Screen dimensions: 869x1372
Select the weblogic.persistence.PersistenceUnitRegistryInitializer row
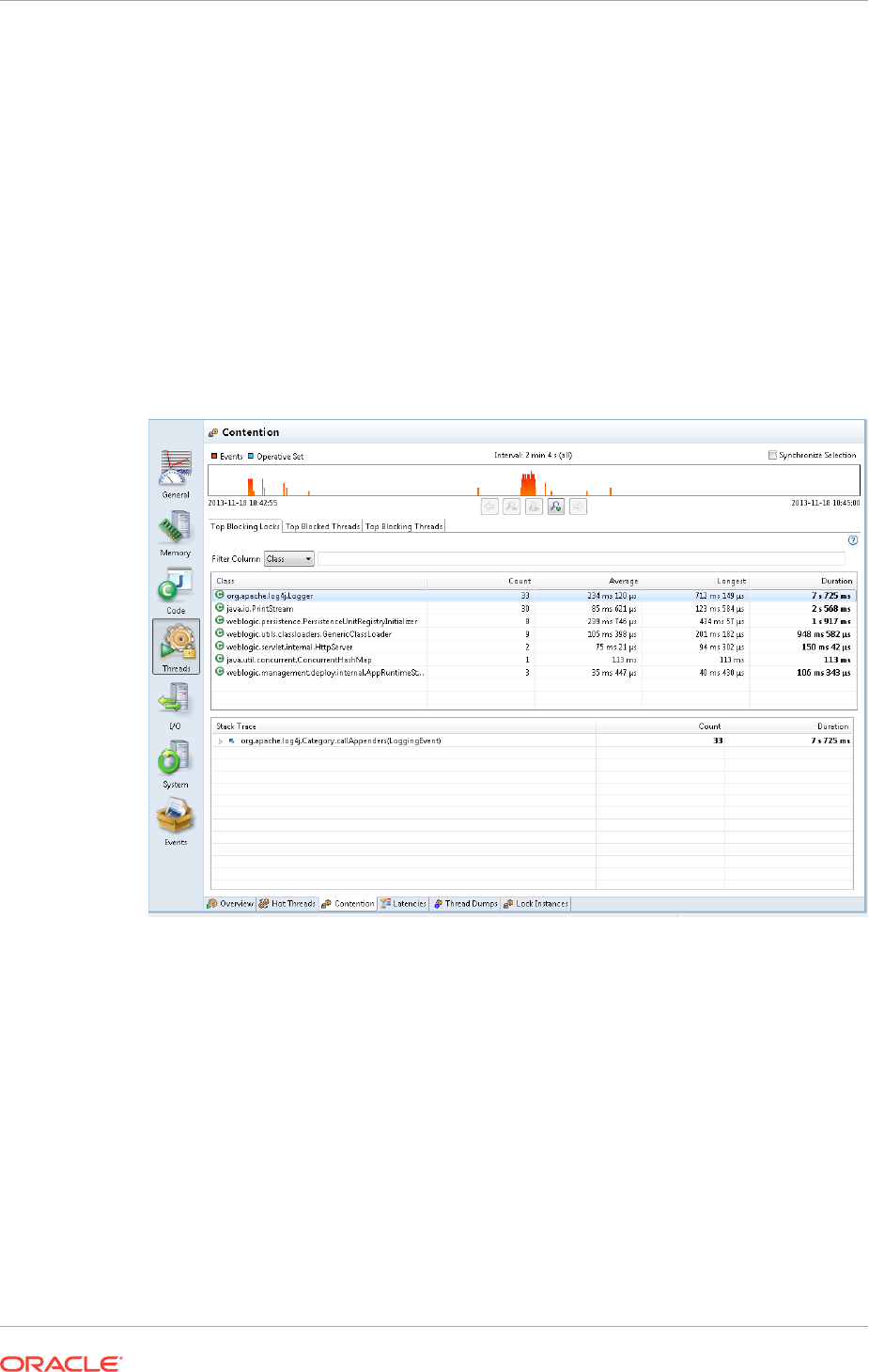pyautogui.click(x=534, y=621)
